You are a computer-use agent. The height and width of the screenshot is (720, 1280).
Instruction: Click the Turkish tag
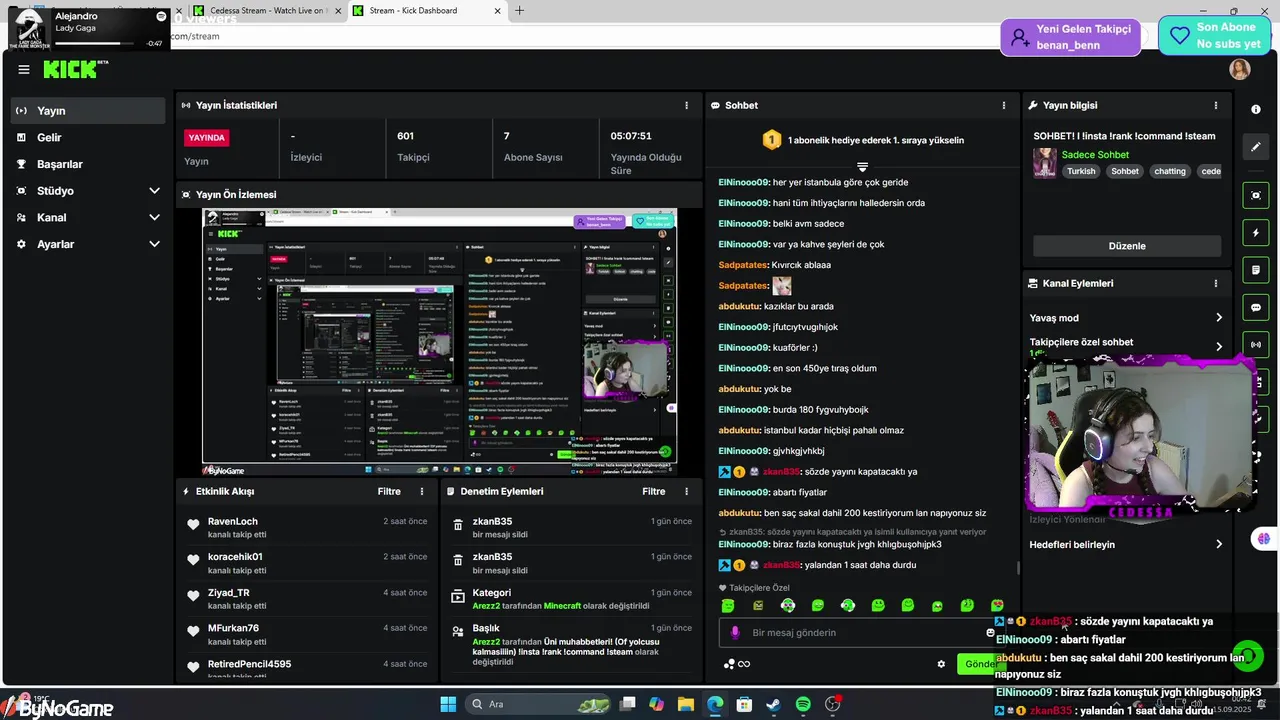(1081, 171)
